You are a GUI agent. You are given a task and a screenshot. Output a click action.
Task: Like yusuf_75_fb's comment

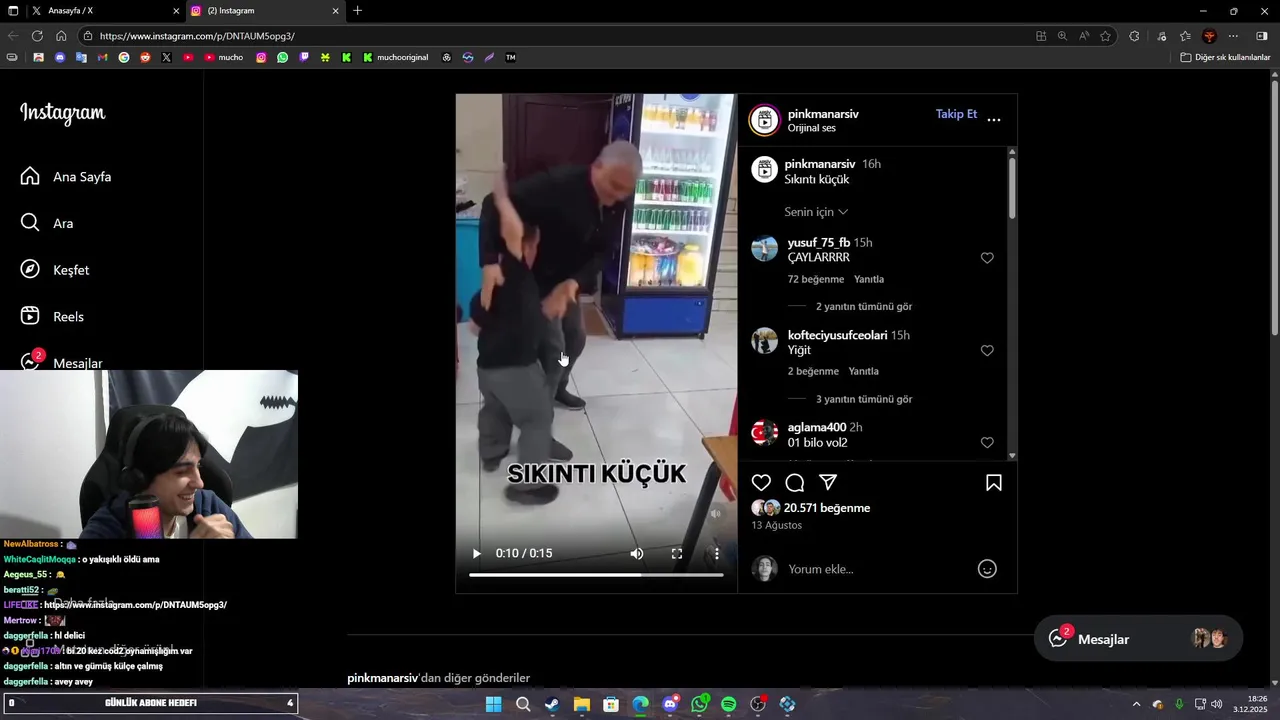coord(987,258)
